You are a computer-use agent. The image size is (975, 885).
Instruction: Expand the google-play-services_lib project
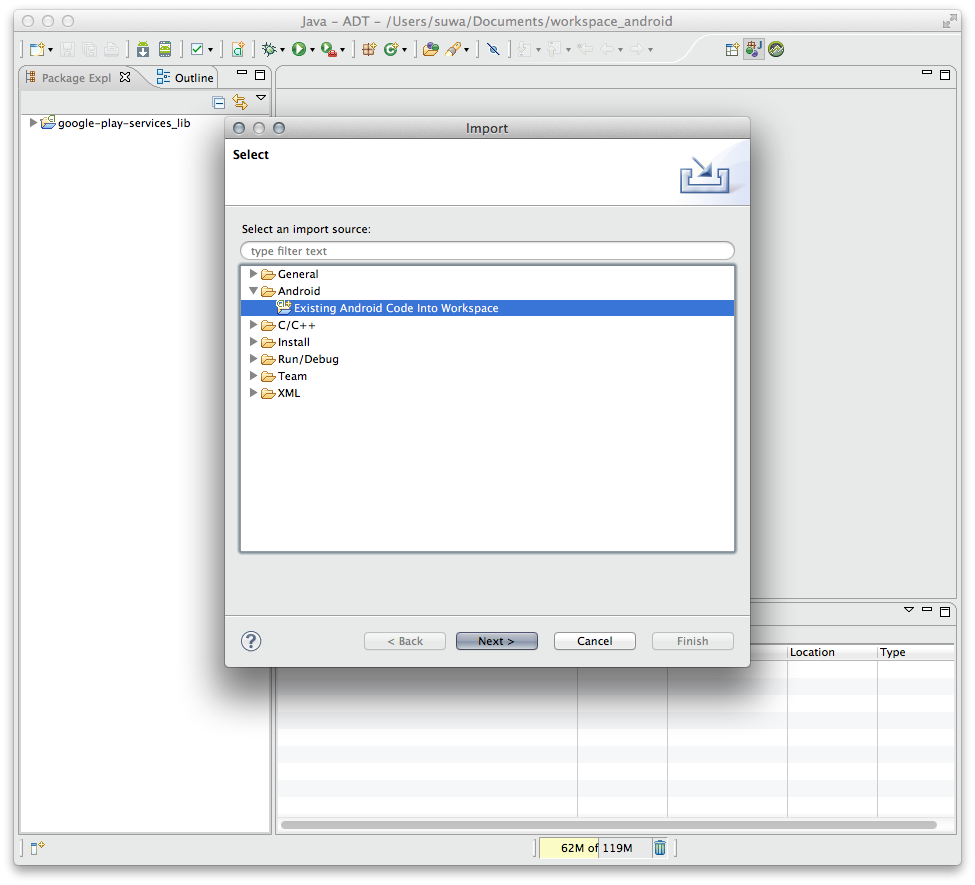pyautogui.click(x=33, y=123)
